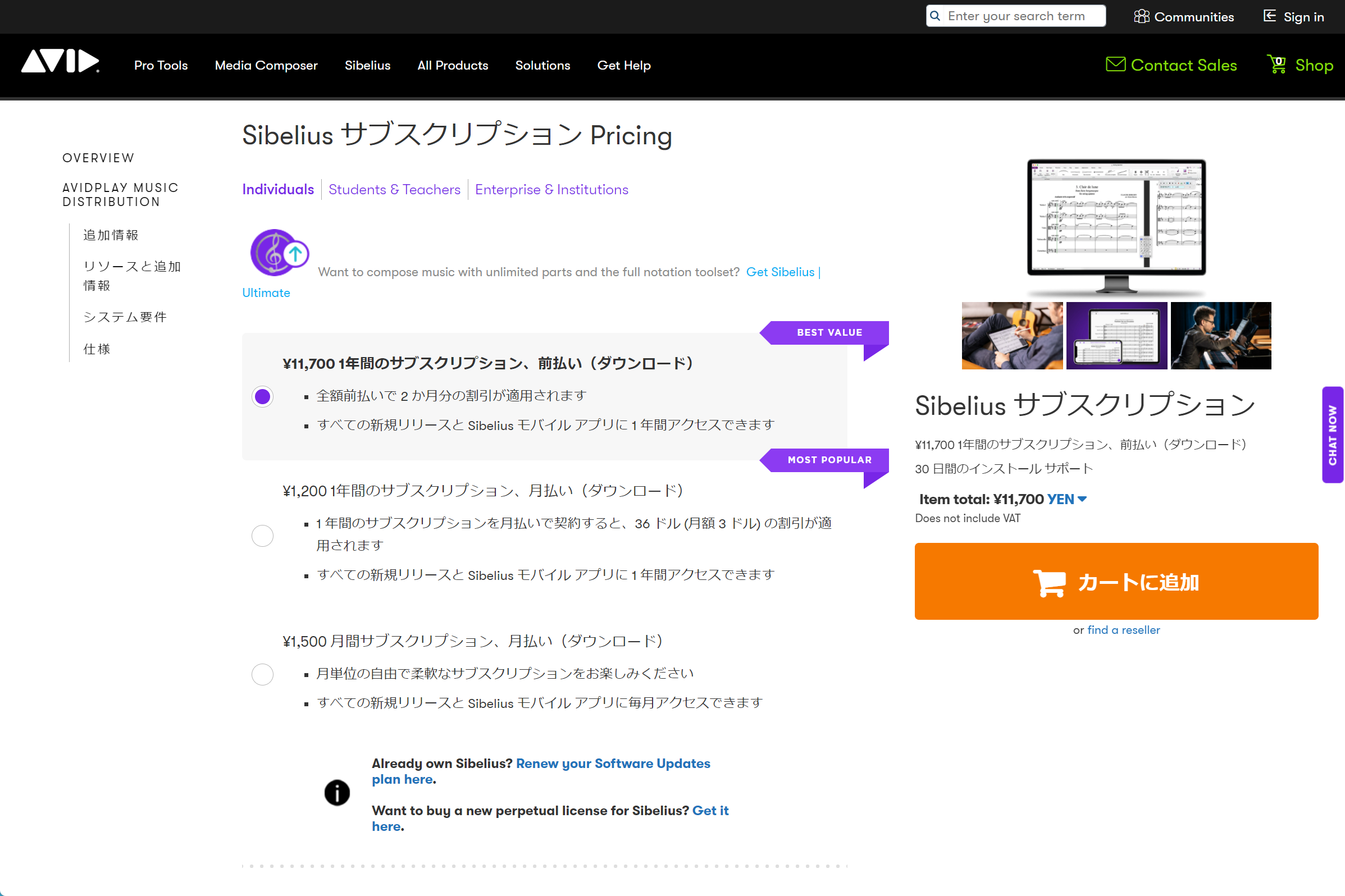The height and width of the screenshot is (896, 1345).
Task: Click the MOST POPULAR ribbon badge
Action: 824,460
